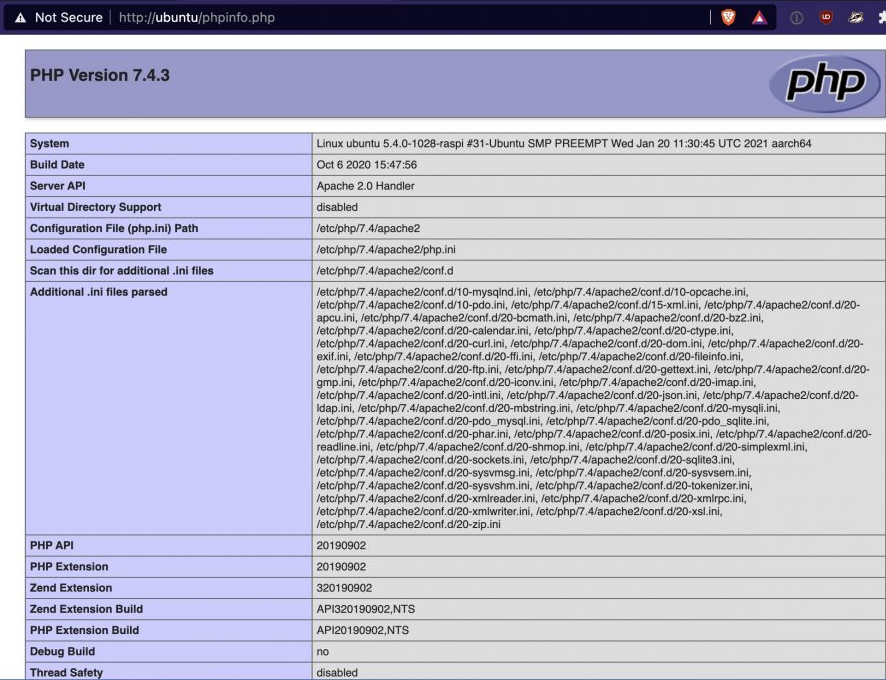Select the "/etc/php/7.4/apache2/php.ini" value
The image size is (886, 680).
pyautogui.click(x=385, y=249)
